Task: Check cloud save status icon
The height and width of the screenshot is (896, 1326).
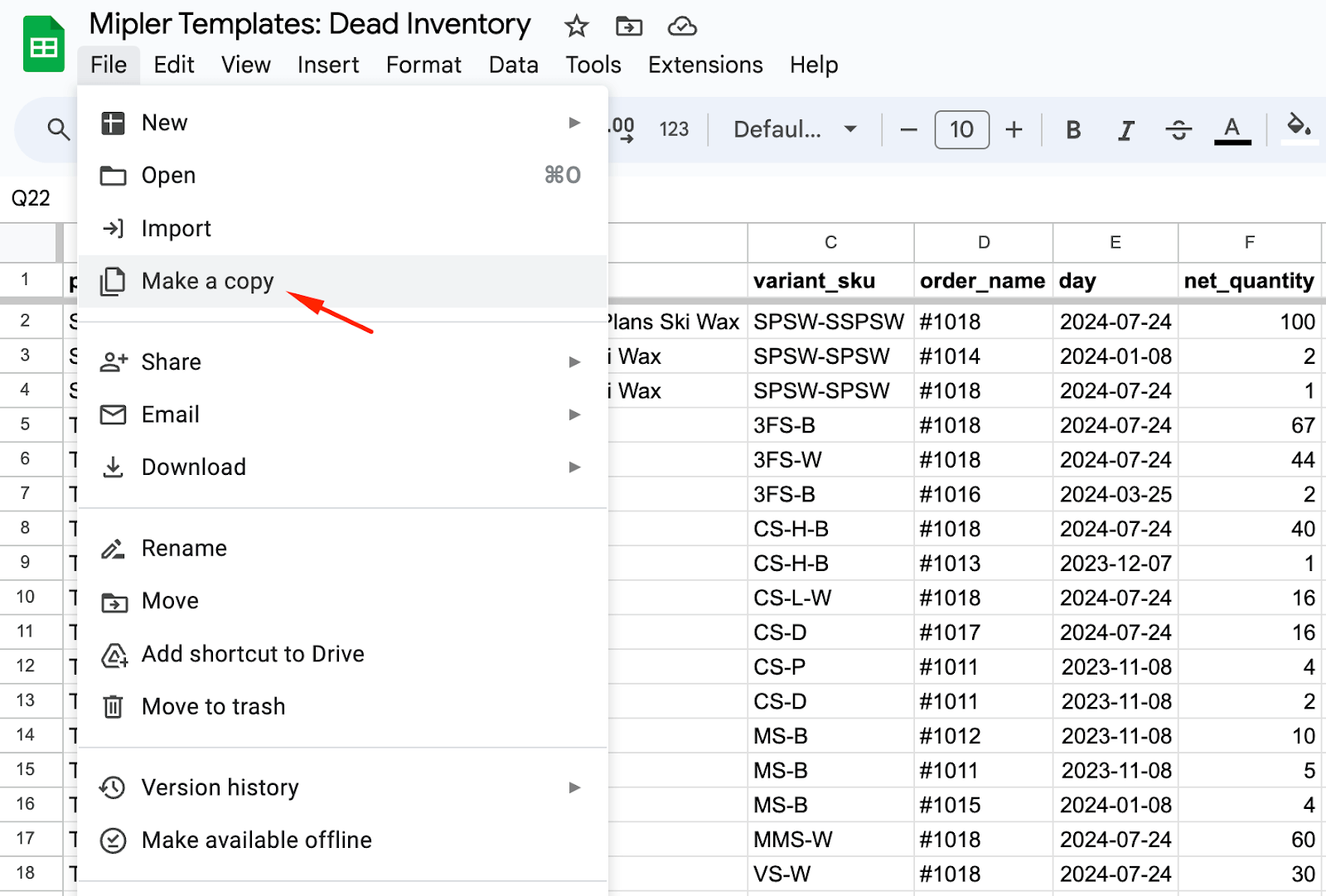Action: click(681, 27)
